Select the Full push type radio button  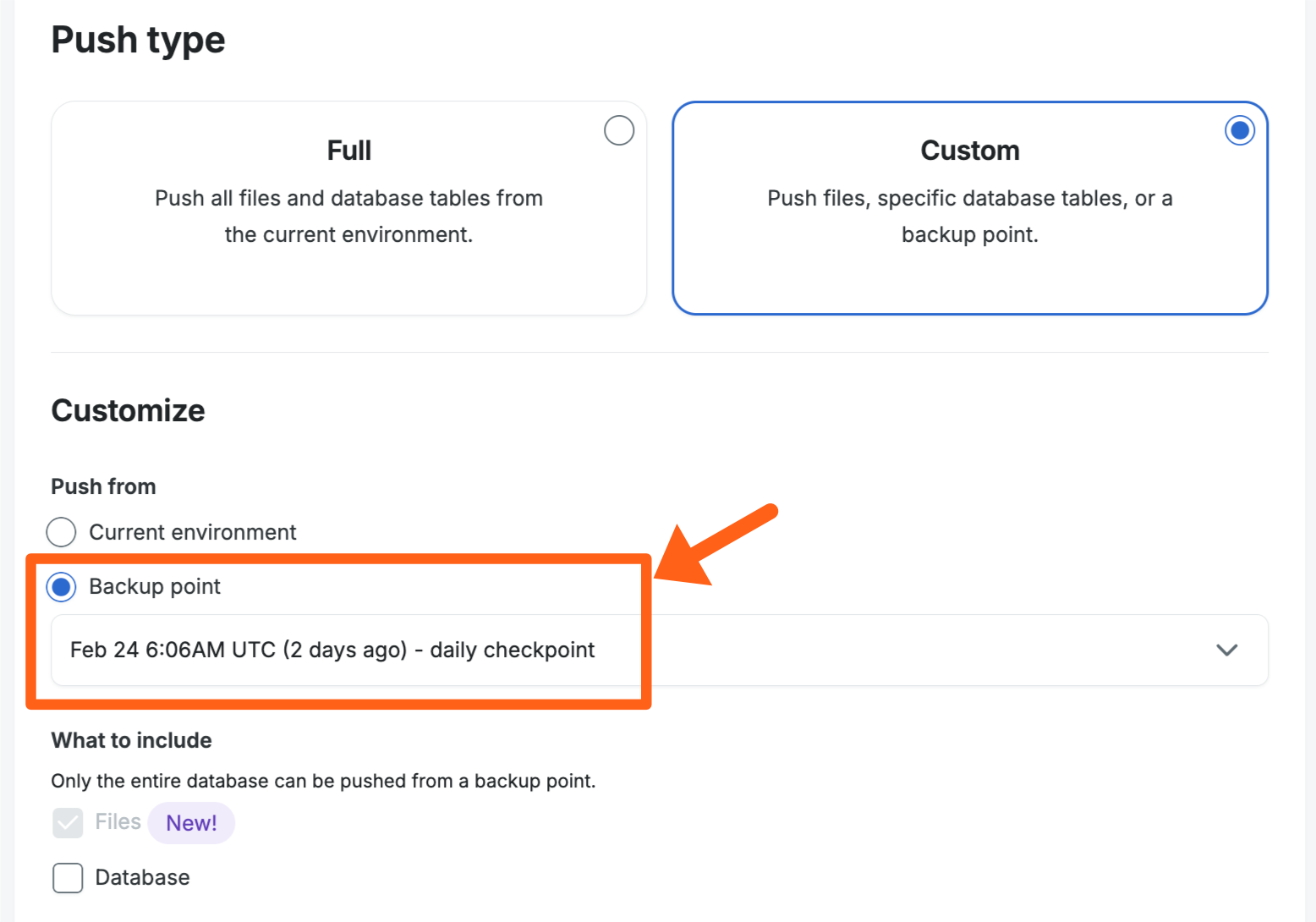click(619, 130)
